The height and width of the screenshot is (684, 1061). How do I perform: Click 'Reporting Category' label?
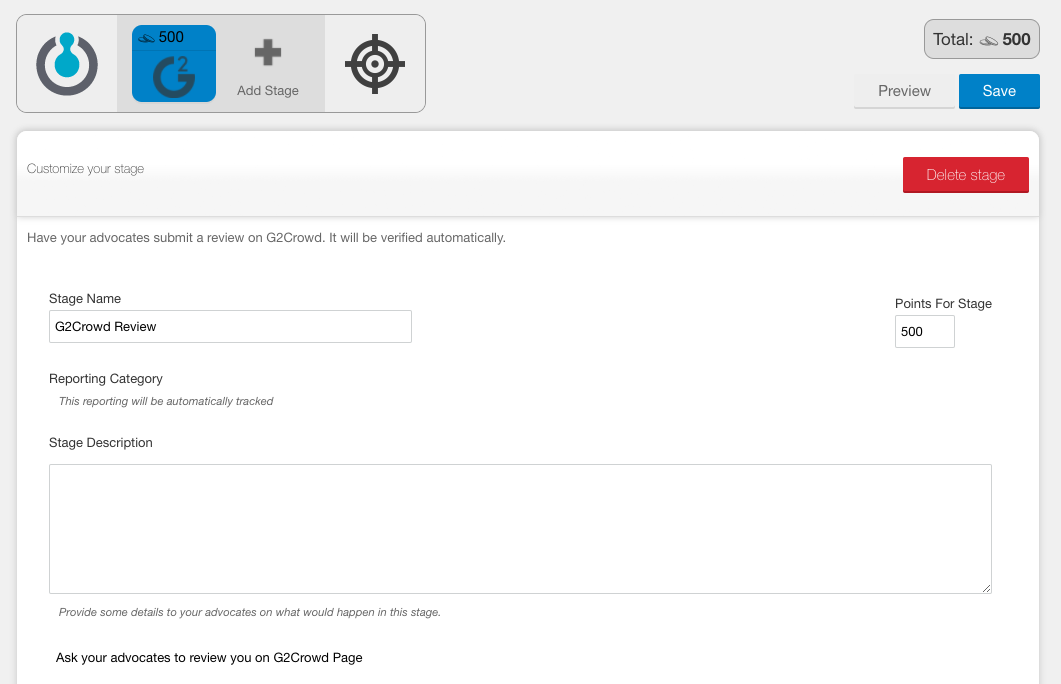pos(106,379)
